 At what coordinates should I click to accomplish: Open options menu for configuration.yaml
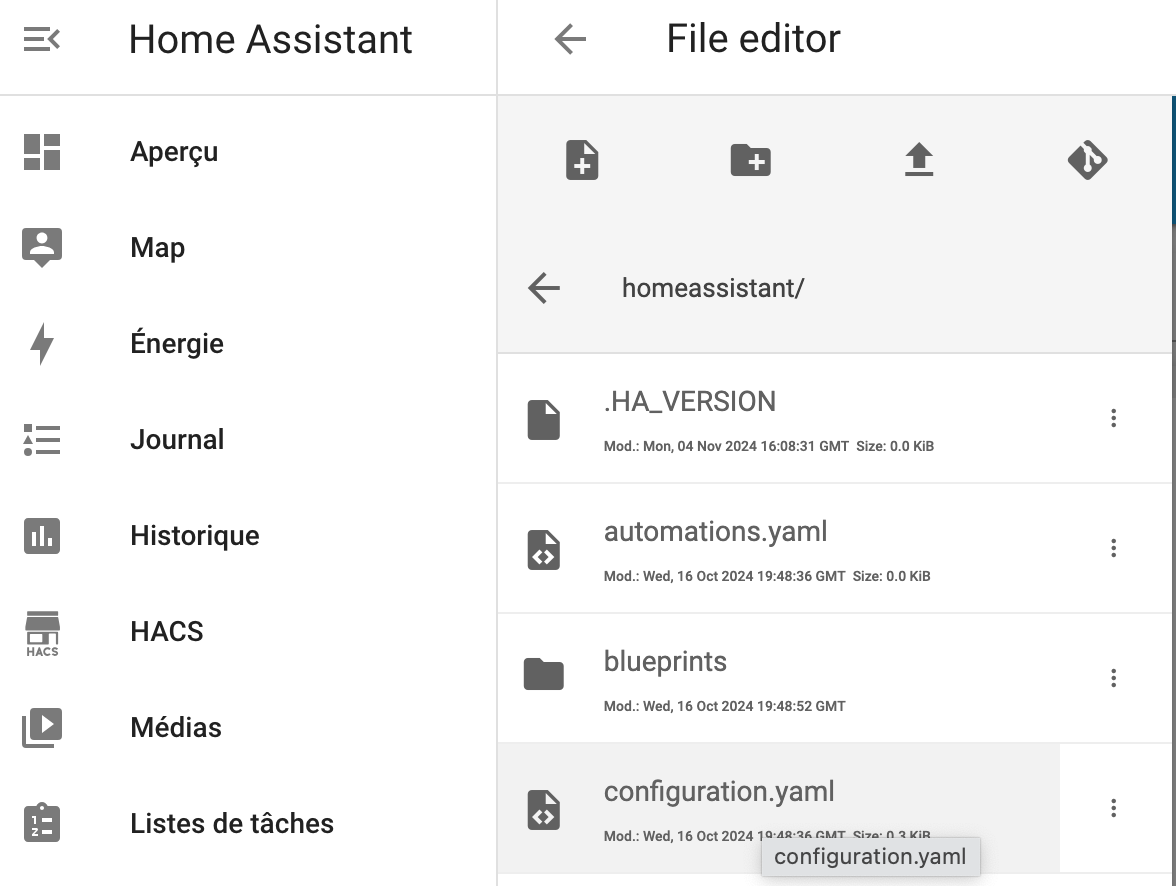pyautogui.click(x=1114, y=808)
